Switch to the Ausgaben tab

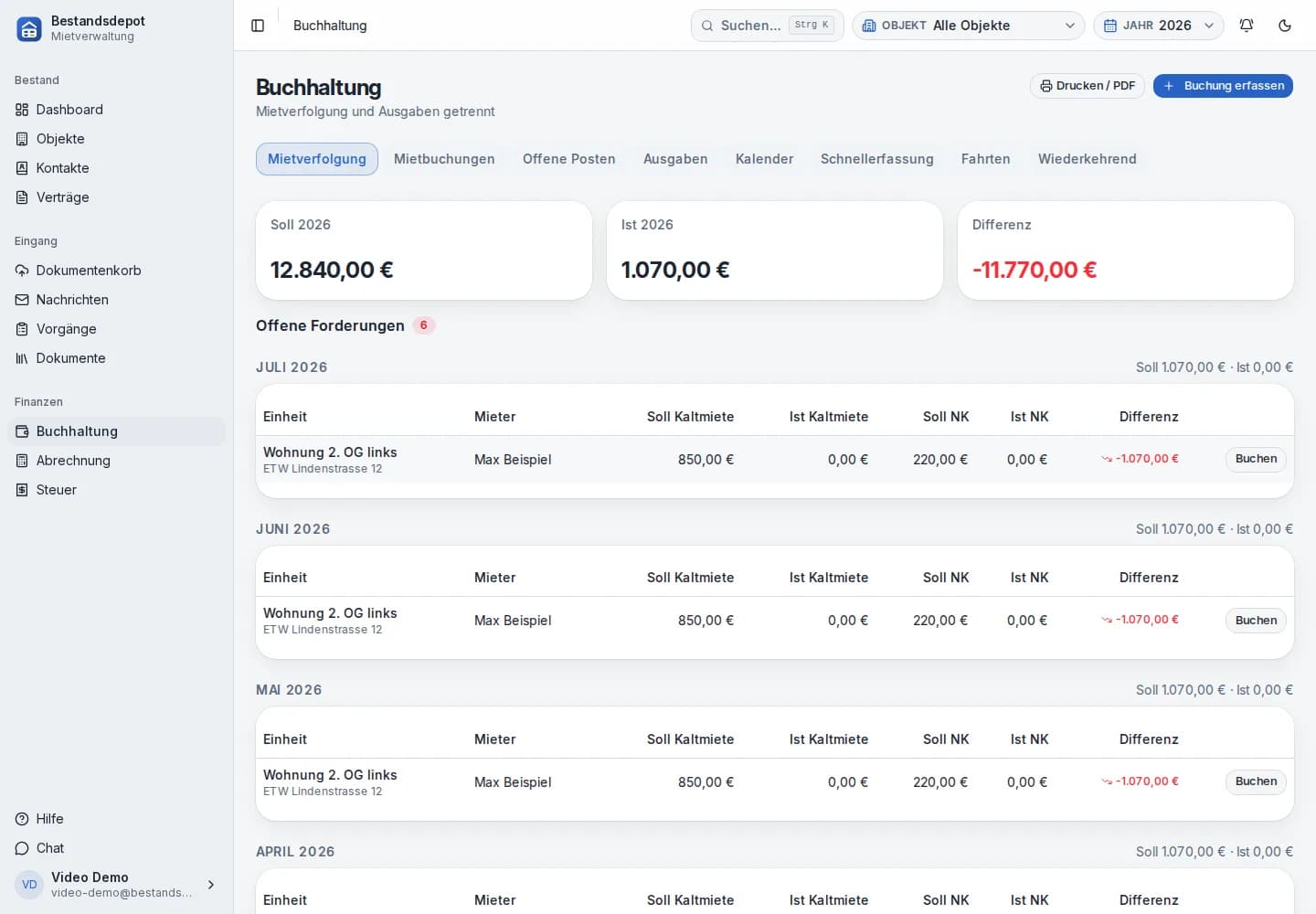click(x=675, y=159)
